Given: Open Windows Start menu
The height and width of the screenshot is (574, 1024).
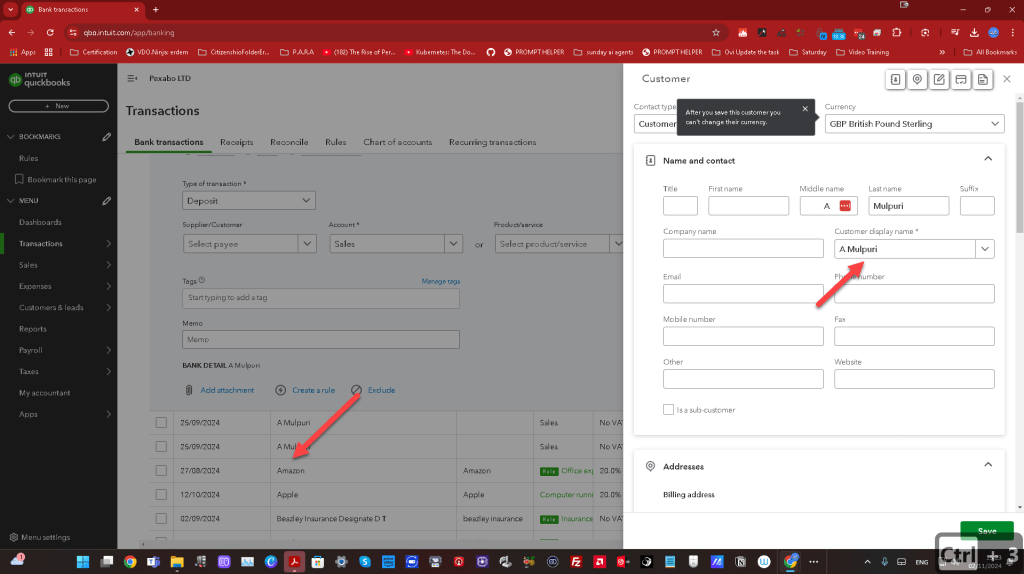Looking at the screenshot, I should coord(83,562).
